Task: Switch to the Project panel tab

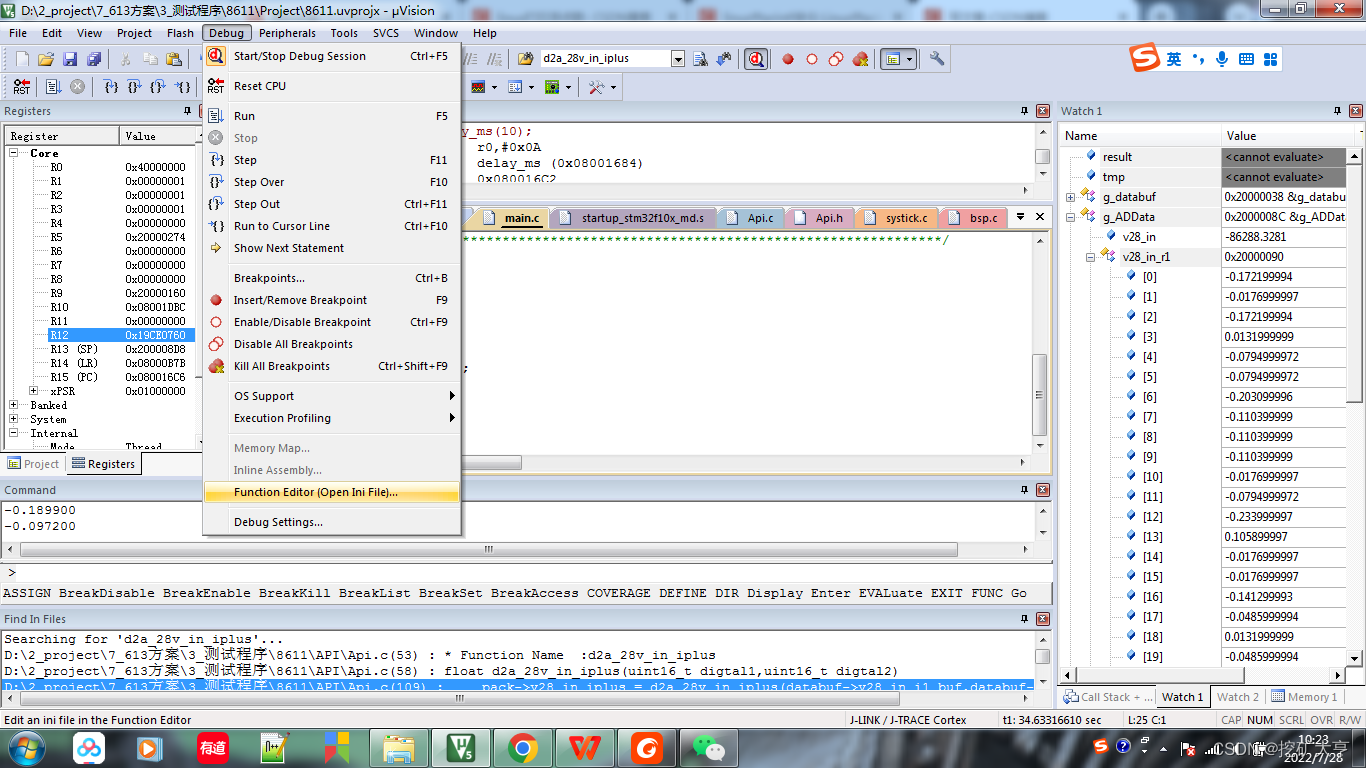Action: point(34,464)
